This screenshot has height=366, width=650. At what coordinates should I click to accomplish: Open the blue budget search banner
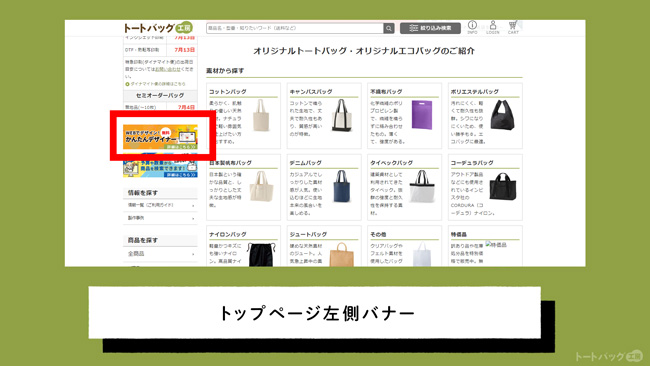tap(160, 166)
